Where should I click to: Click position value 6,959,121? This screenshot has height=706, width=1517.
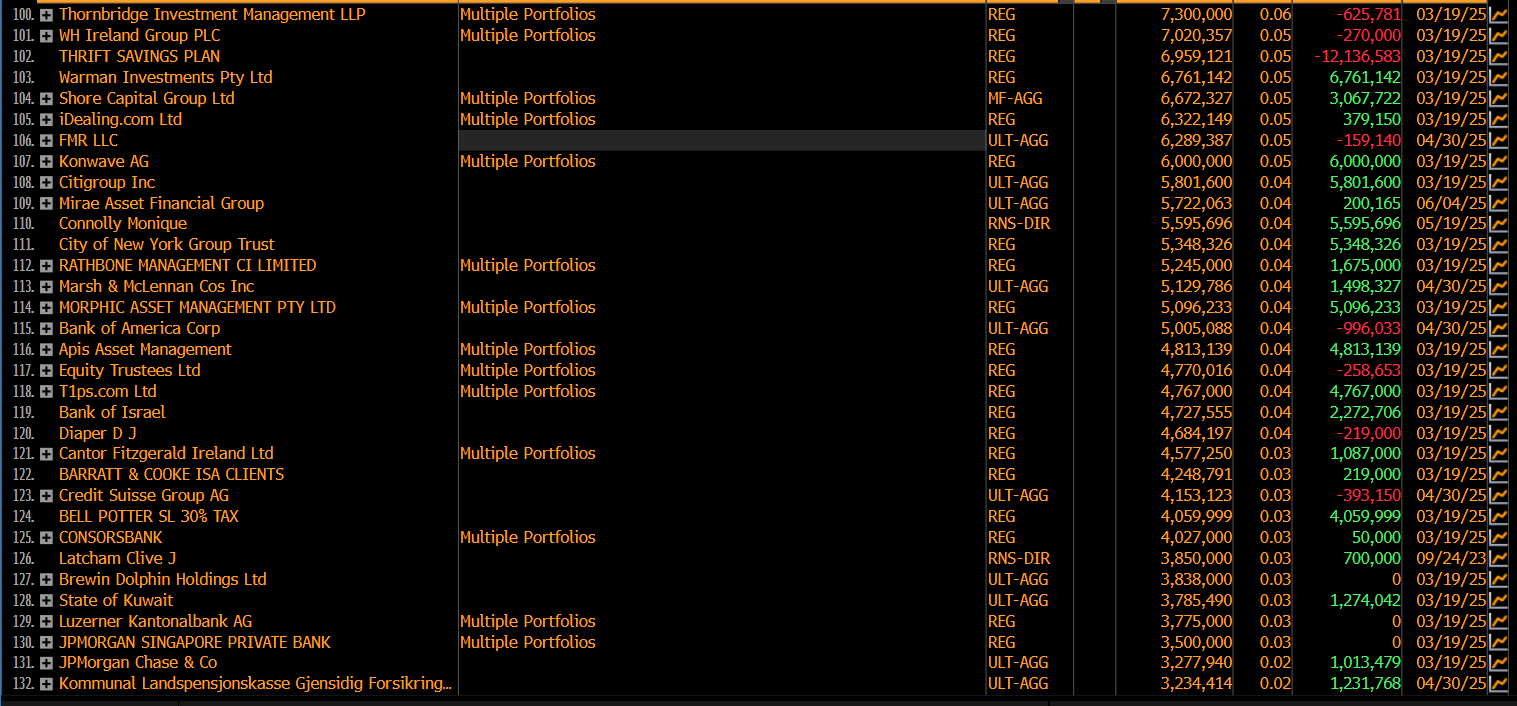coord(1196,56)
